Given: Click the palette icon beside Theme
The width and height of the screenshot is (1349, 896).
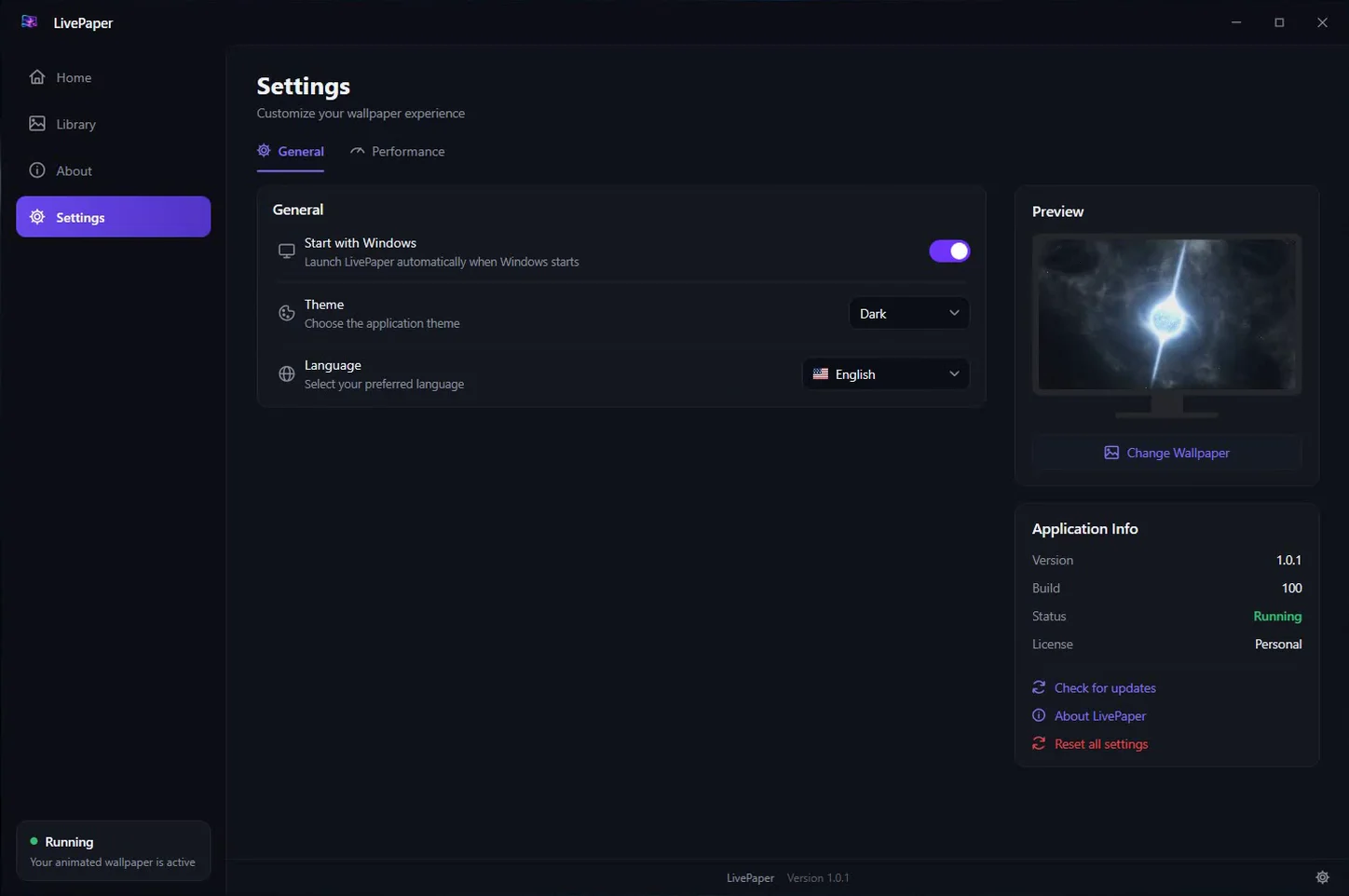Looking at the screenshot, I should [287, 313].
